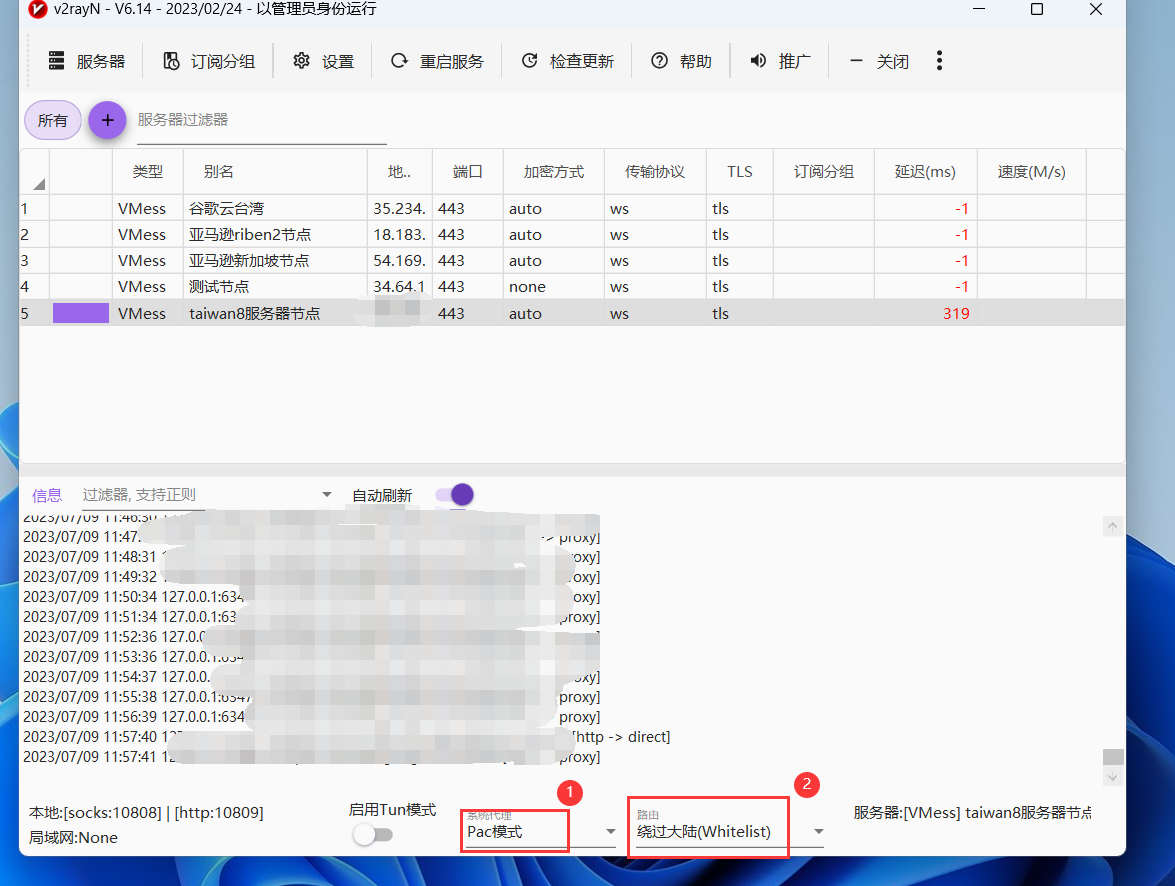Sort by the 延迟(ms) column header
The width and height of the screenshot is (1175, 886).
925,172
